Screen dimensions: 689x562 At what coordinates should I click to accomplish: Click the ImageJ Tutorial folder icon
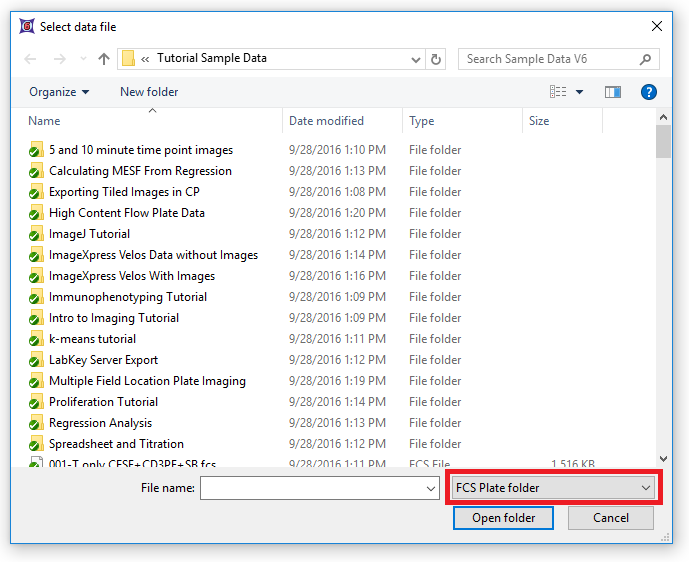point(35,234)
